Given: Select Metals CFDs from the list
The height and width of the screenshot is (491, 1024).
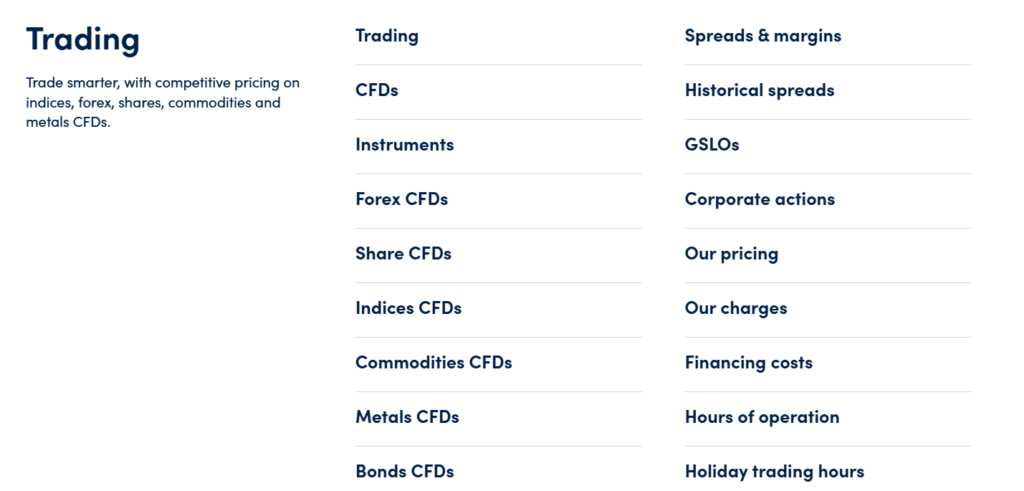Looking at the screenshot, I should [407, 417].
